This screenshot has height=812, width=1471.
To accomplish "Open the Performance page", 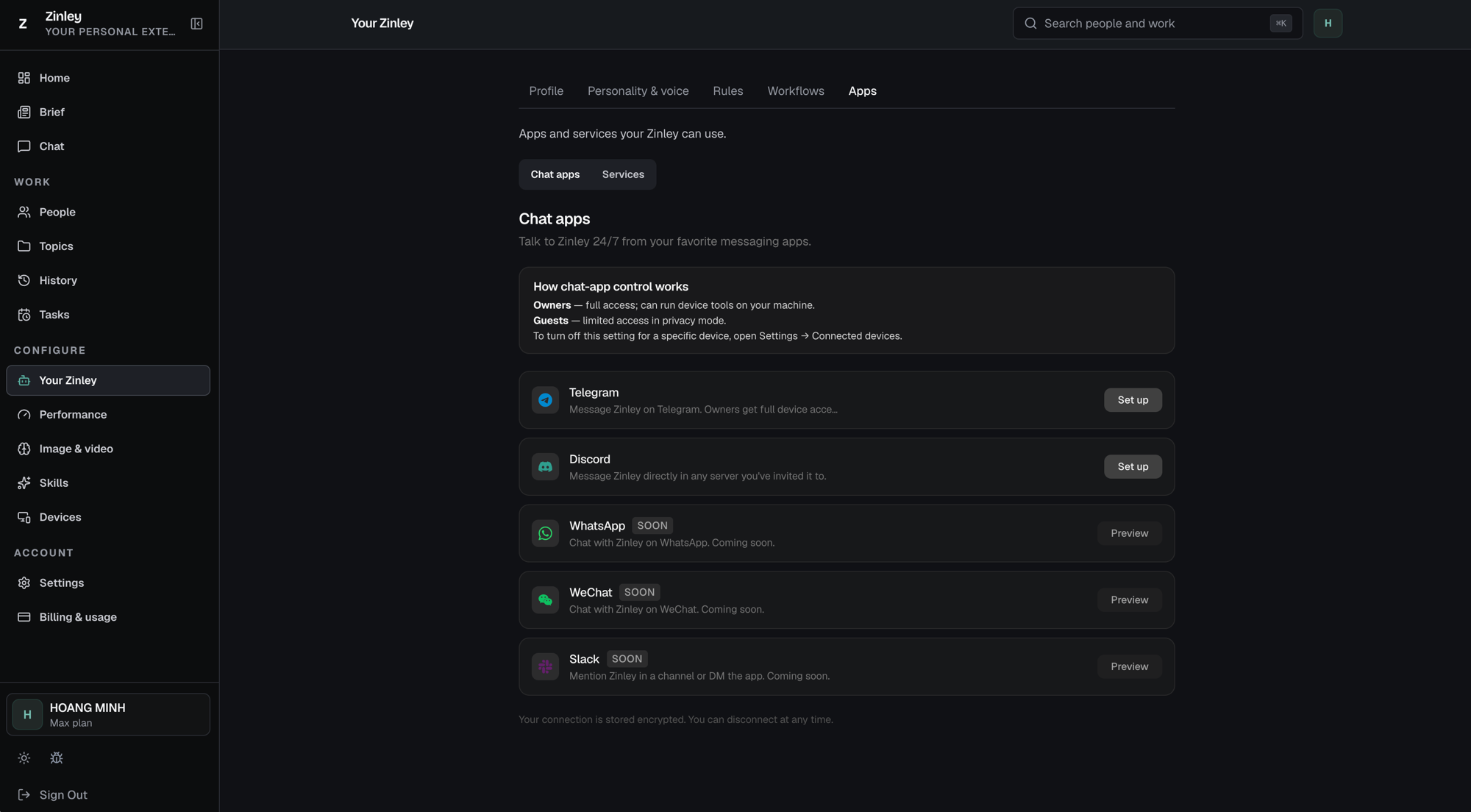I will pyautogui.click(x=108, y=415).
